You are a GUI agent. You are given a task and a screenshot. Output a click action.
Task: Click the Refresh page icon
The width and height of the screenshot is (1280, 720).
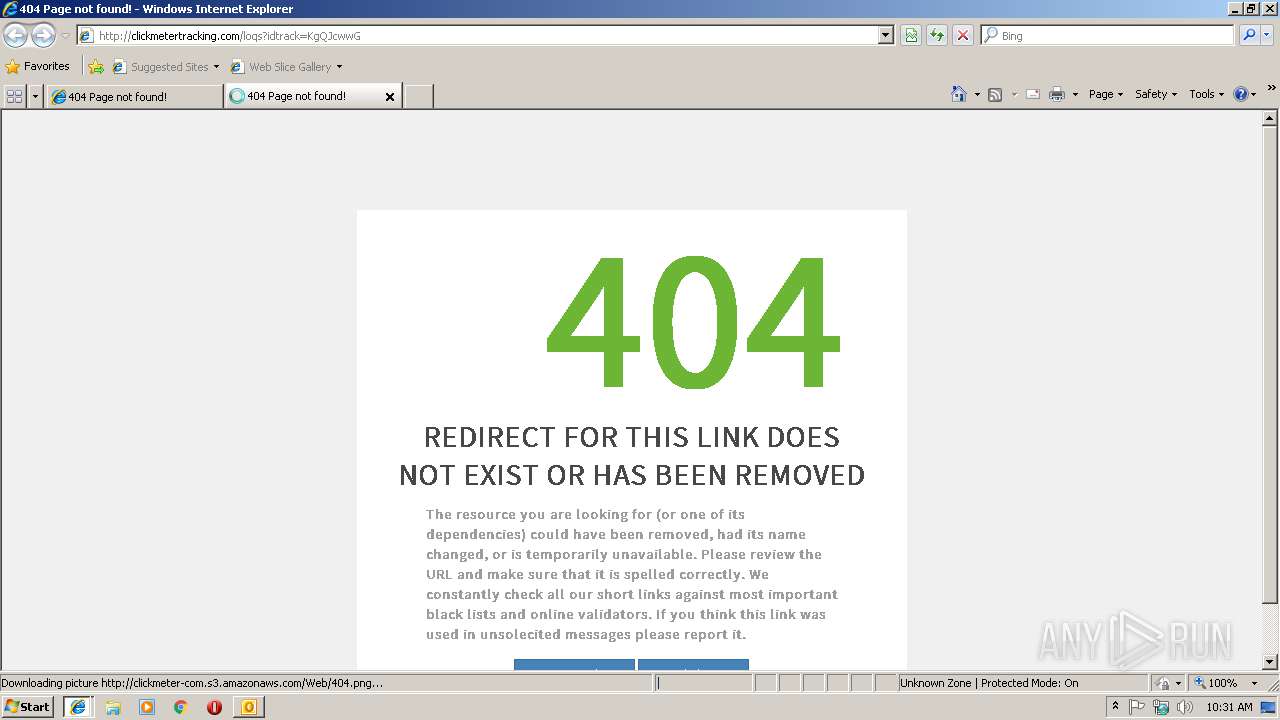(937, 36)
